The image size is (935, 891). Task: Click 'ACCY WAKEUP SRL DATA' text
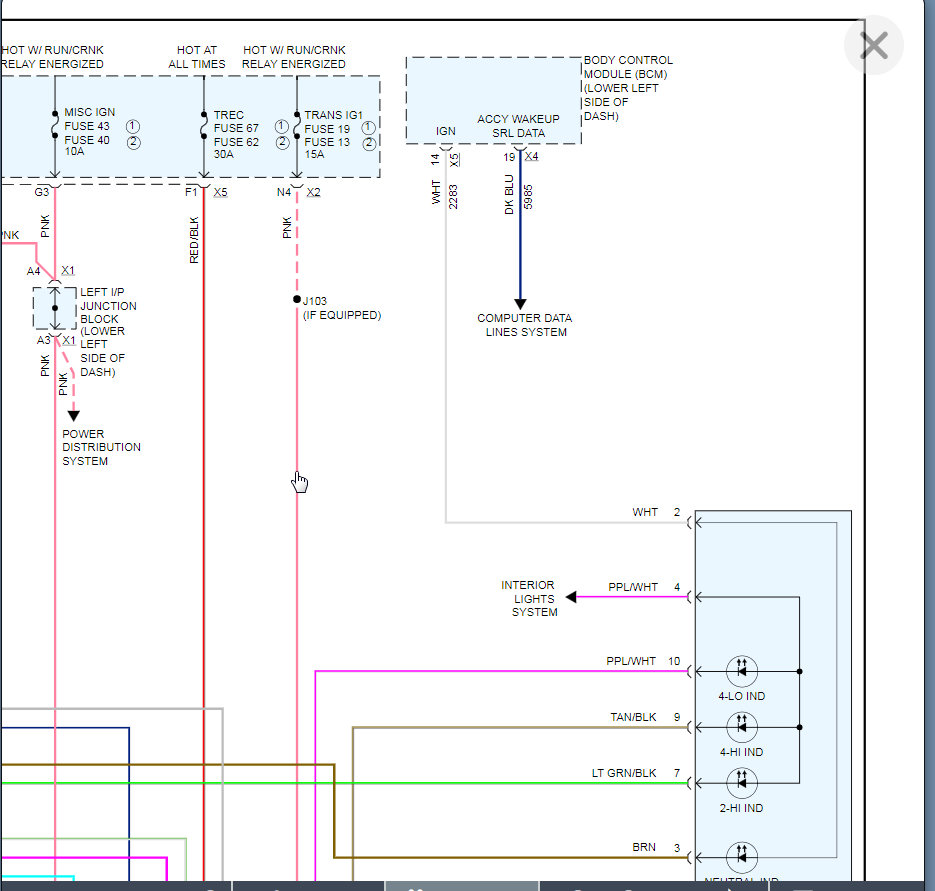518,126
